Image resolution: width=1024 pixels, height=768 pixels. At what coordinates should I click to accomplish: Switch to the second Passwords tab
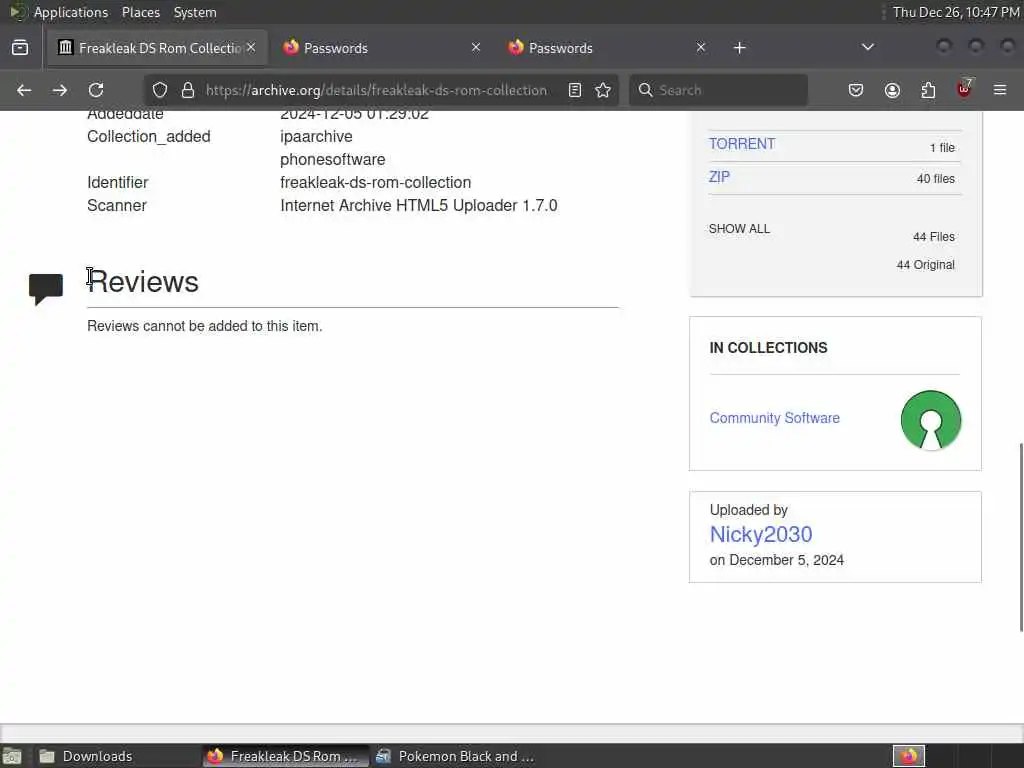(607, 48)
